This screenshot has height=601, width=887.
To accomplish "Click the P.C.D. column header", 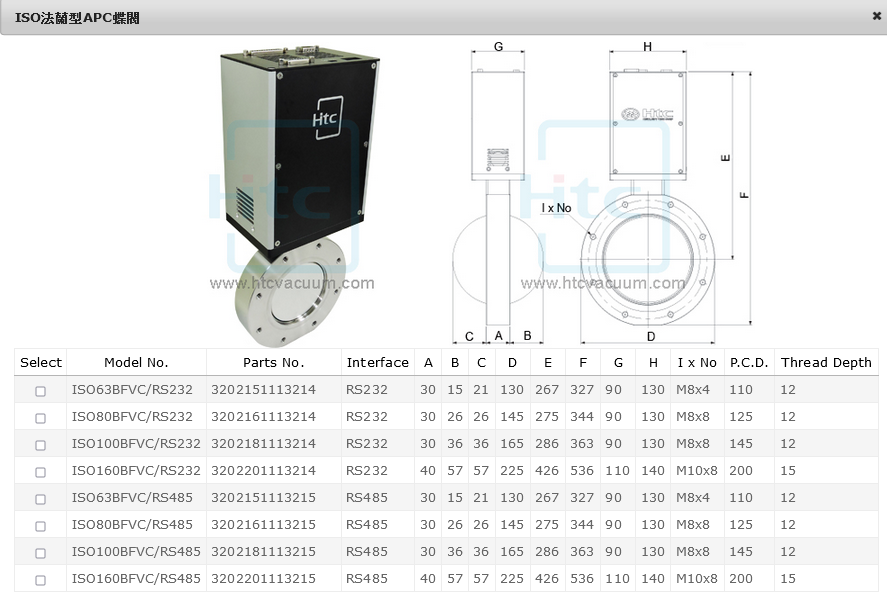I will 748,363.
